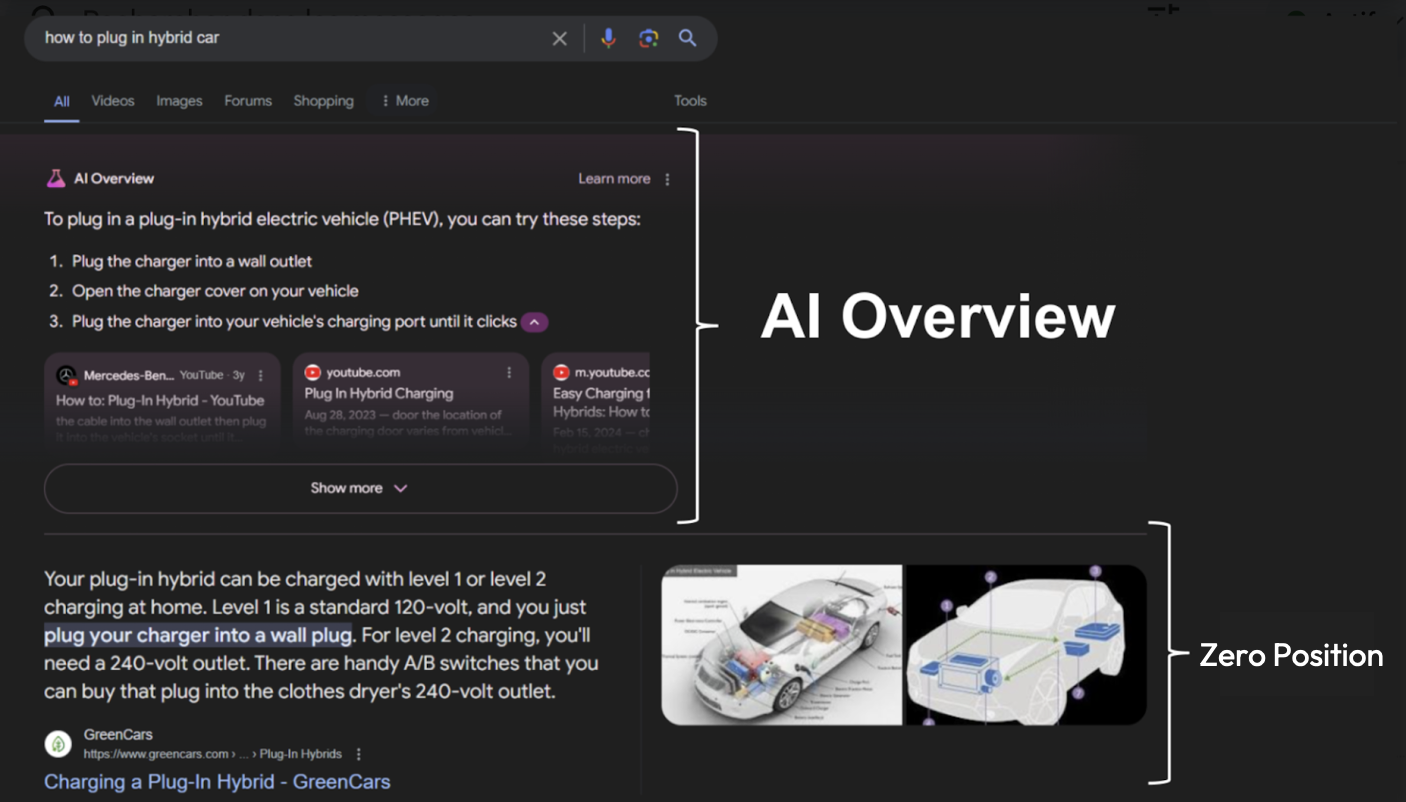The height and width of the screenshot is (802, 1406).
Task: Select the All results tab
Action: coord(62,101)
